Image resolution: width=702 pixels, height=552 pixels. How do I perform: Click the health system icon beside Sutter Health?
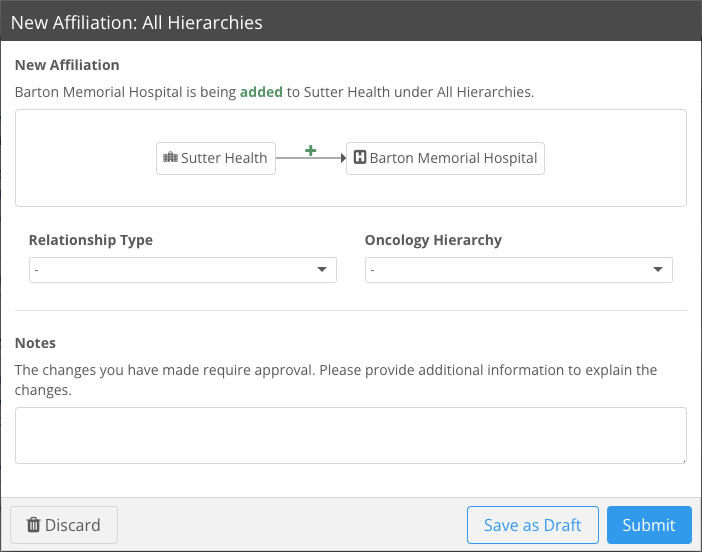coord(170,158)
